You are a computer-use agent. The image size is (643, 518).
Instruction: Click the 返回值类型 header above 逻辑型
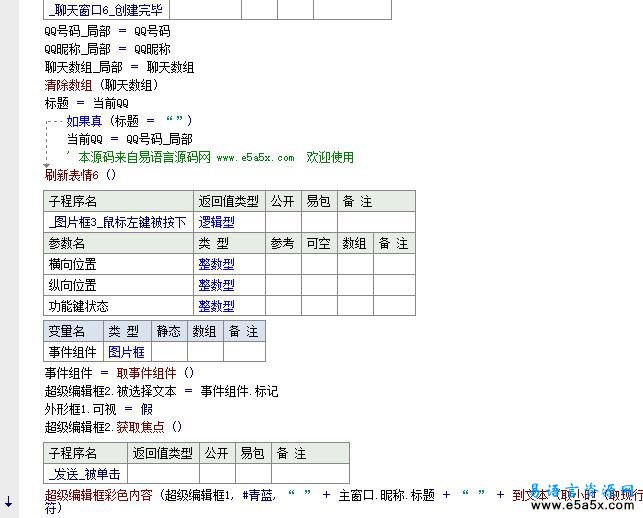(229, 201)
